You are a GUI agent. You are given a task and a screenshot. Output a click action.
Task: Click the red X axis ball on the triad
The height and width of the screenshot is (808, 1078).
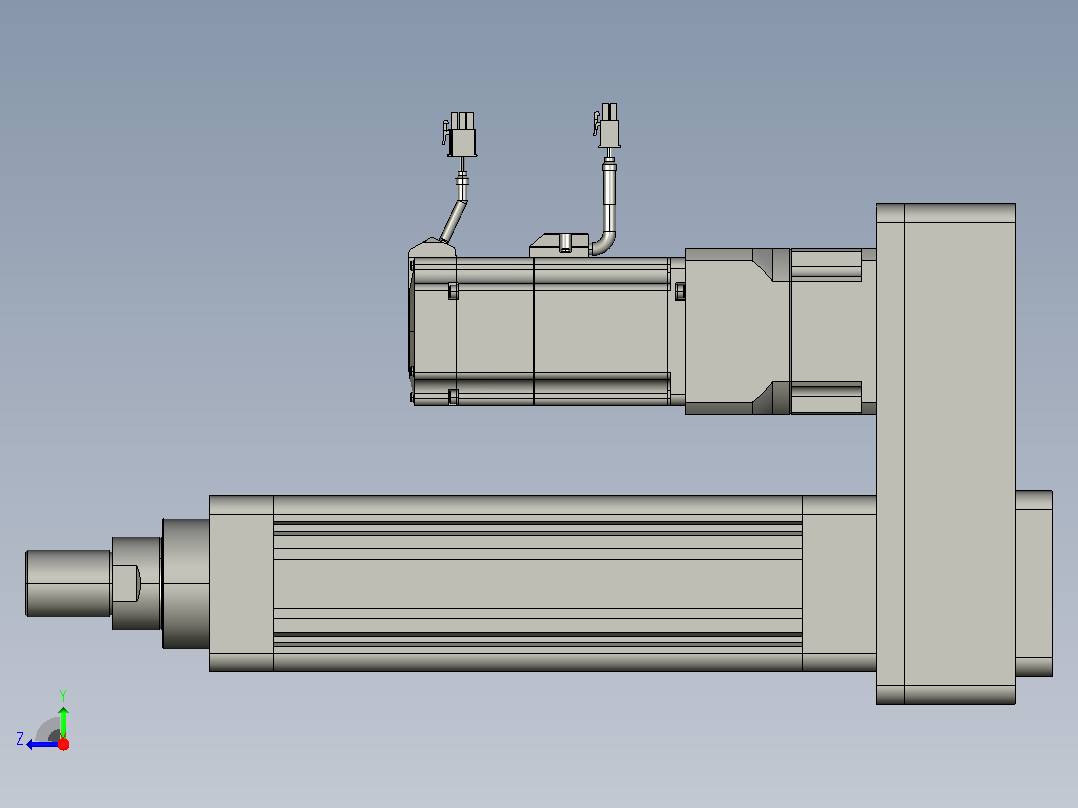pyautogui.click(x=63, y=744)
